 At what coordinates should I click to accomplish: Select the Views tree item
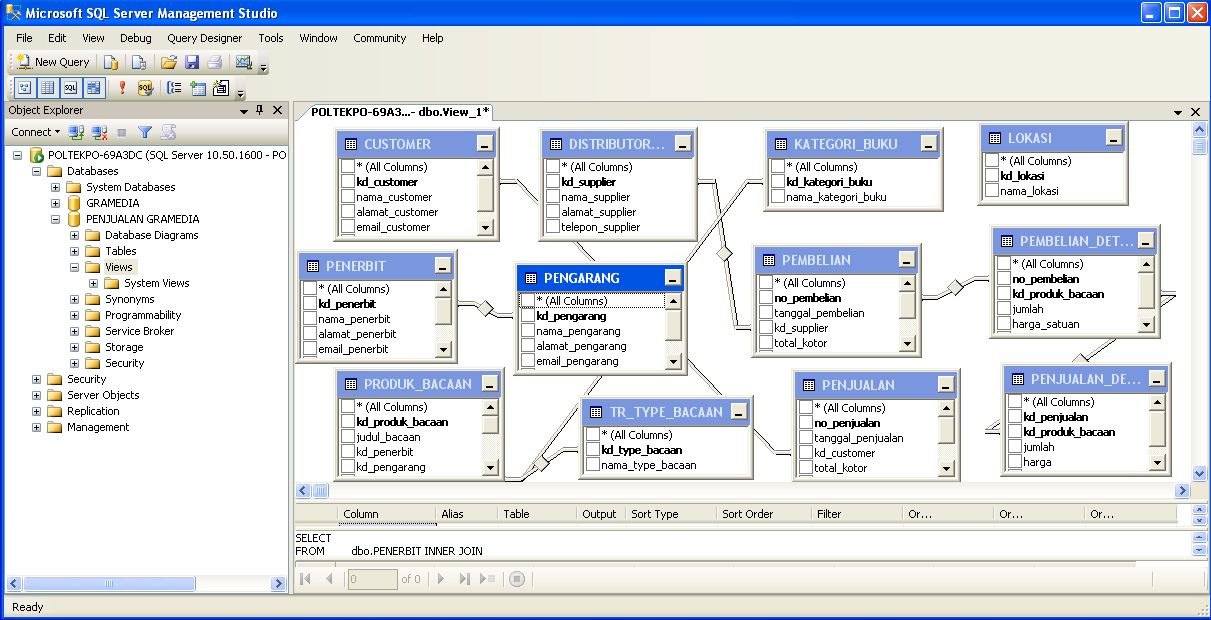(x=118, y=267)
